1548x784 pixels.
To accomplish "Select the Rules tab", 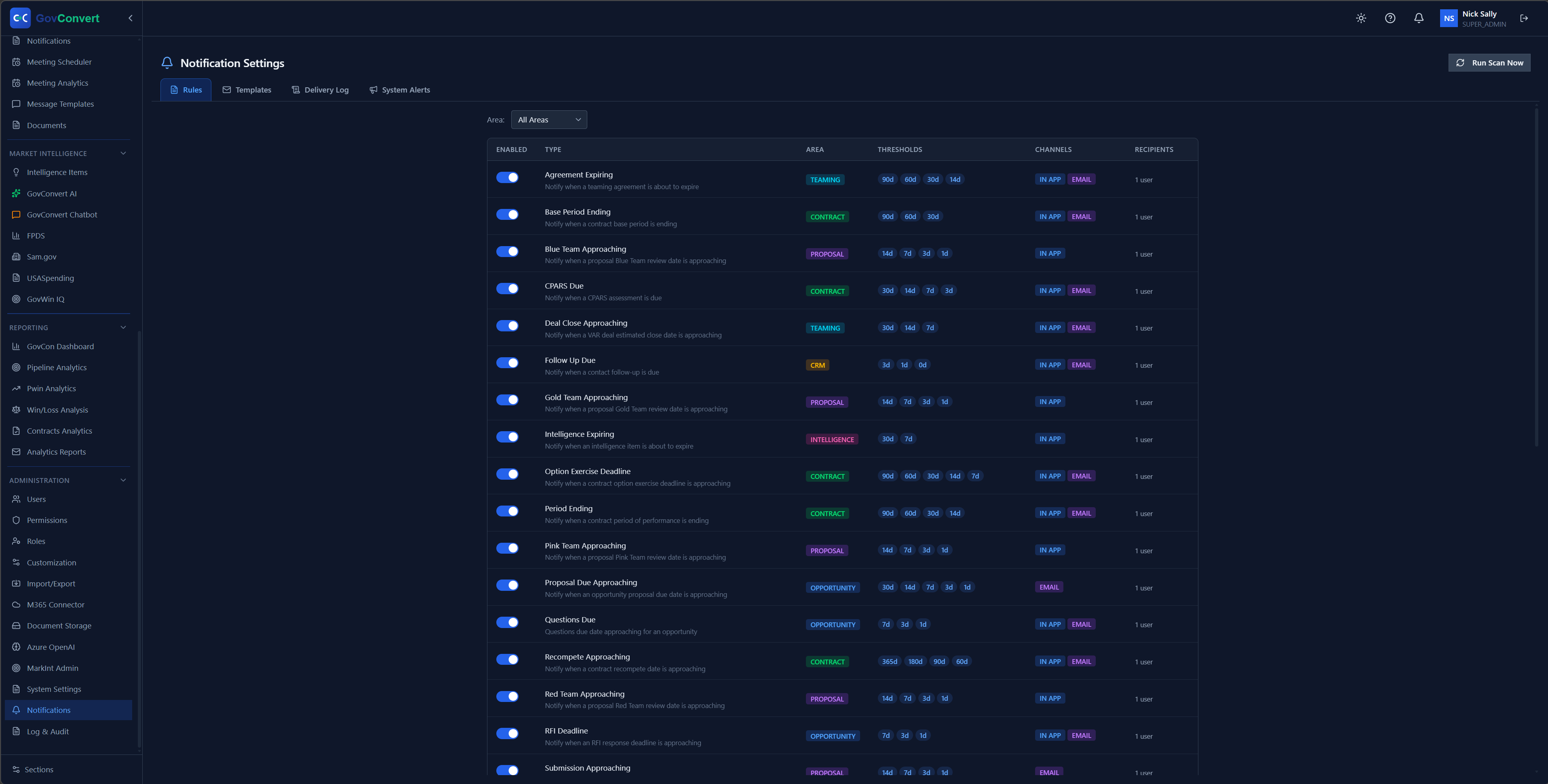I will pos(186,90).
